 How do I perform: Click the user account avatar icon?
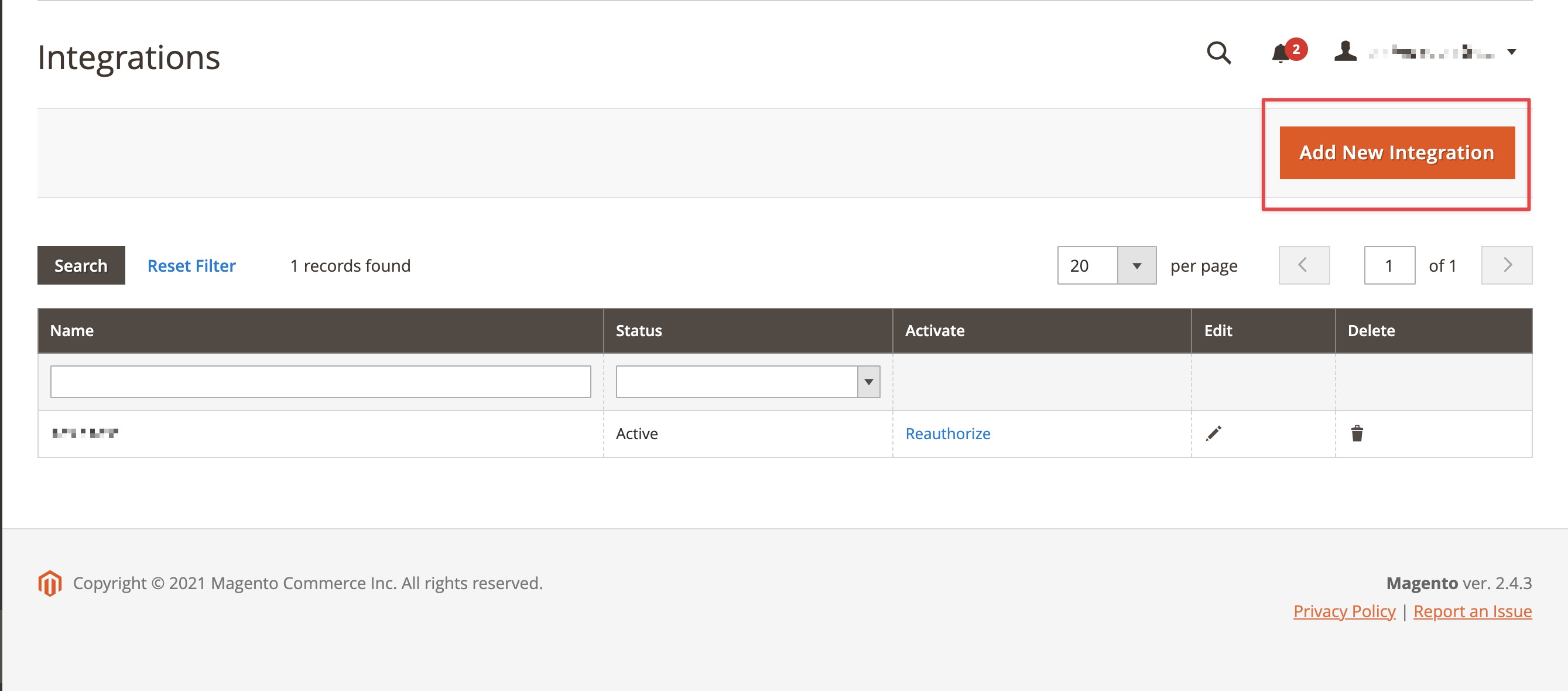pyautogui.click(x=1346, y=51)
